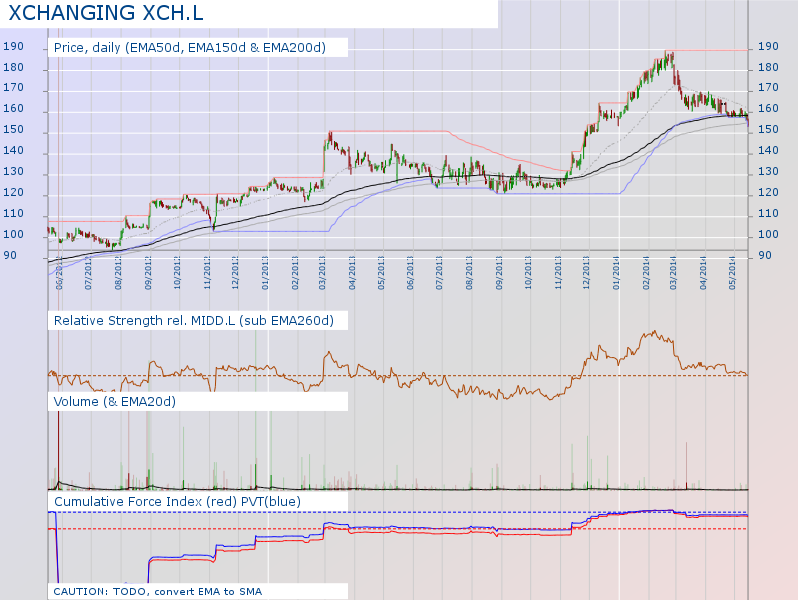Click the 160 value on the right price axis
This screenshot has height=600, width=798.
point(768,108)
